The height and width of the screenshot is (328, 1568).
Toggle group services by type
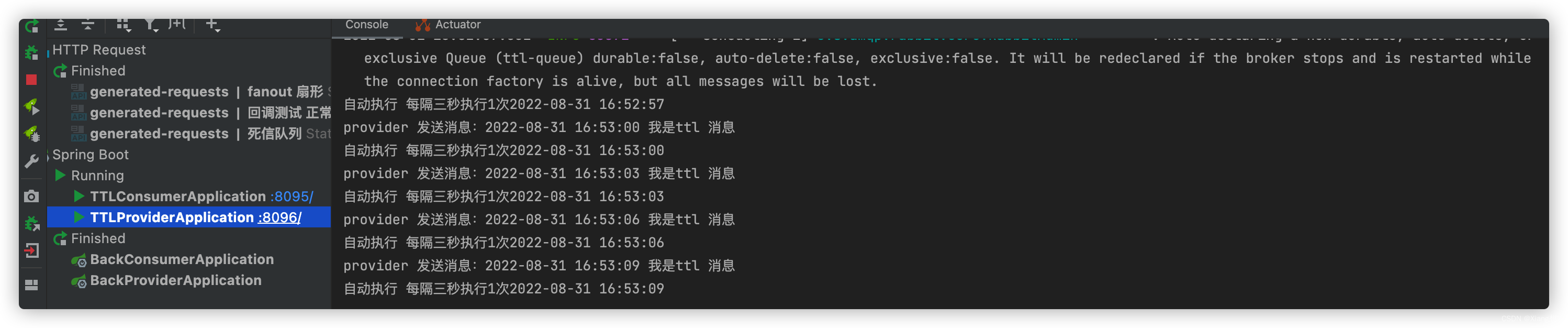coord(124,25)
